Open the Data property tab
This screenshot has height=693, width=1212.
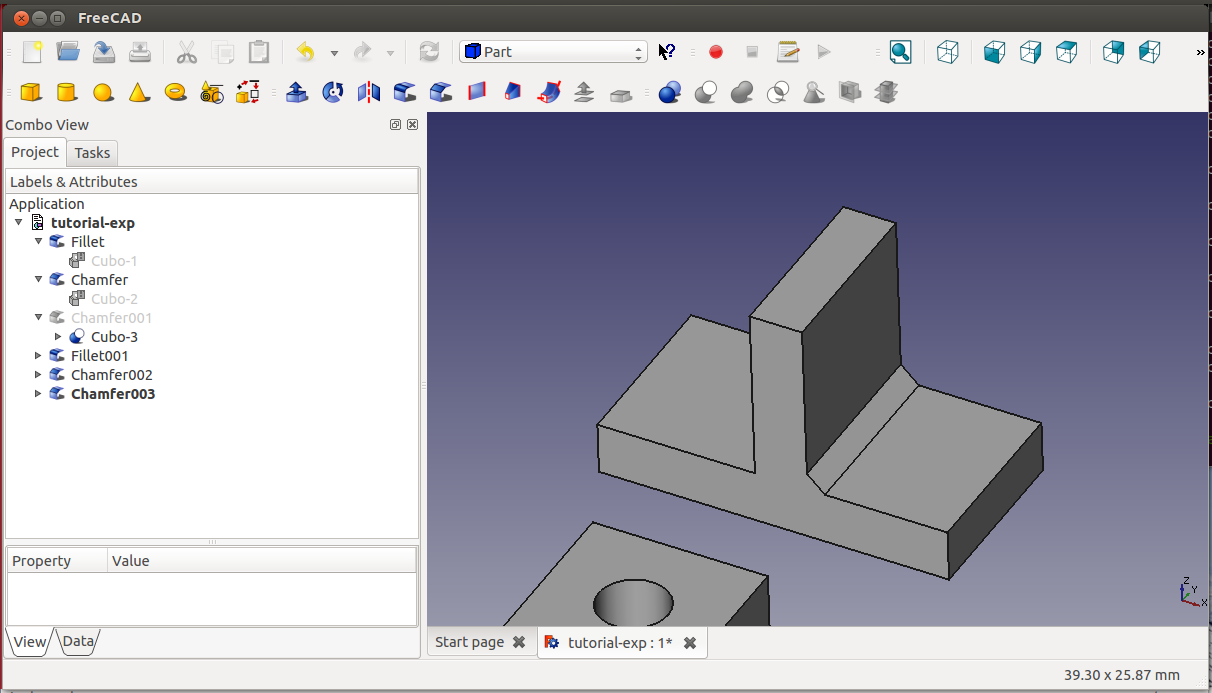point(79,642)
